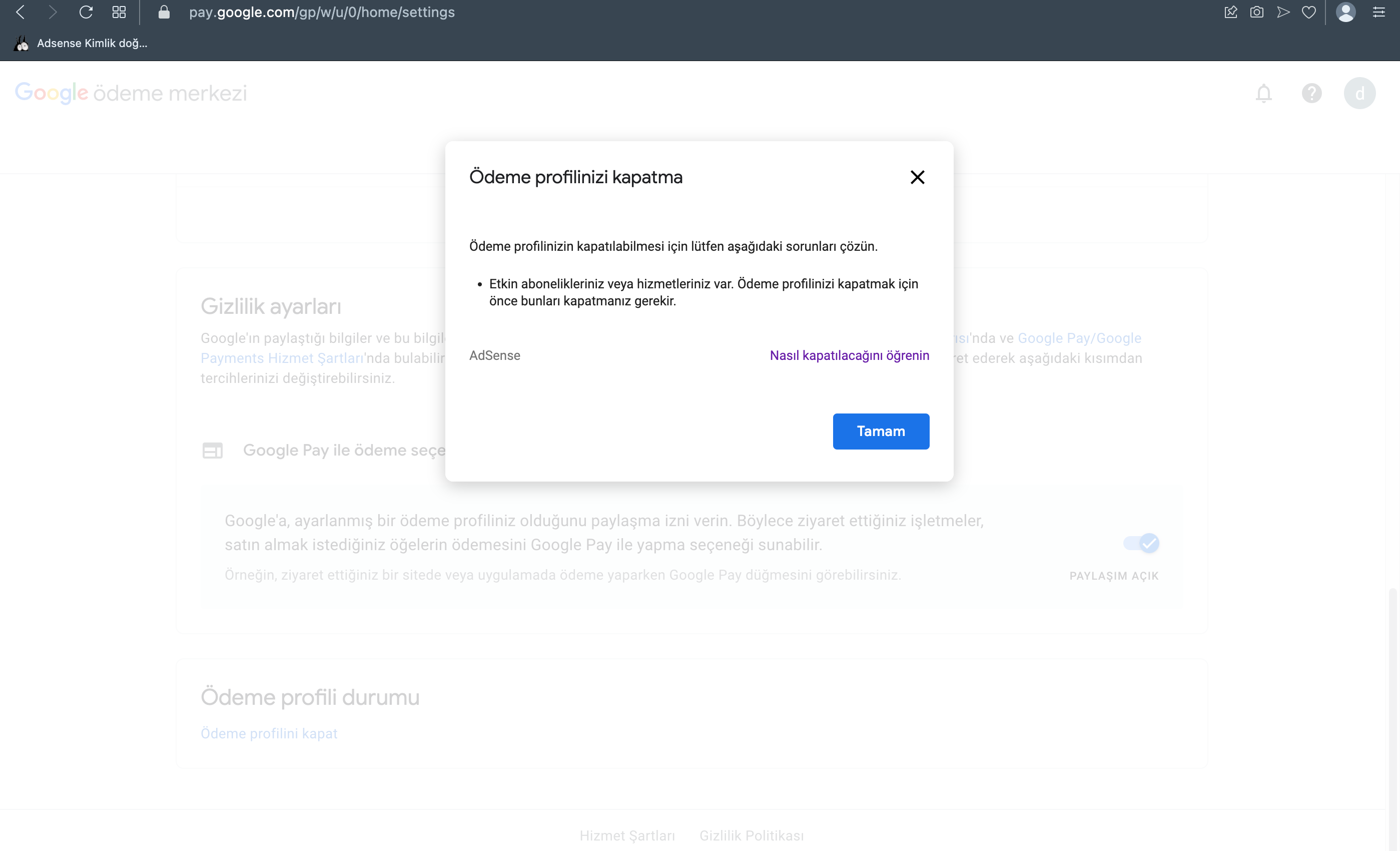This screenshot has height=851, width=1400.
Task: Open Hizmet Şartları in the footer
Action: [x=627, y=835]
